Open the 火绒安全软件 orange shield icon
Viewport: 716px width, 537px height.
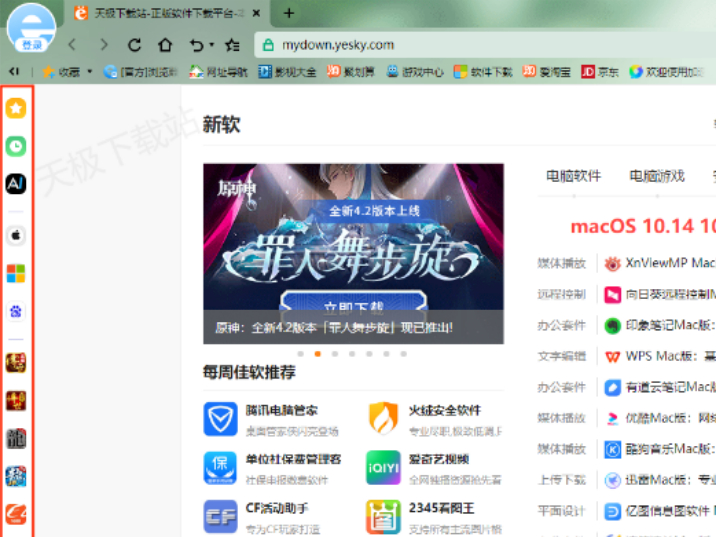[x=383, y=419]
